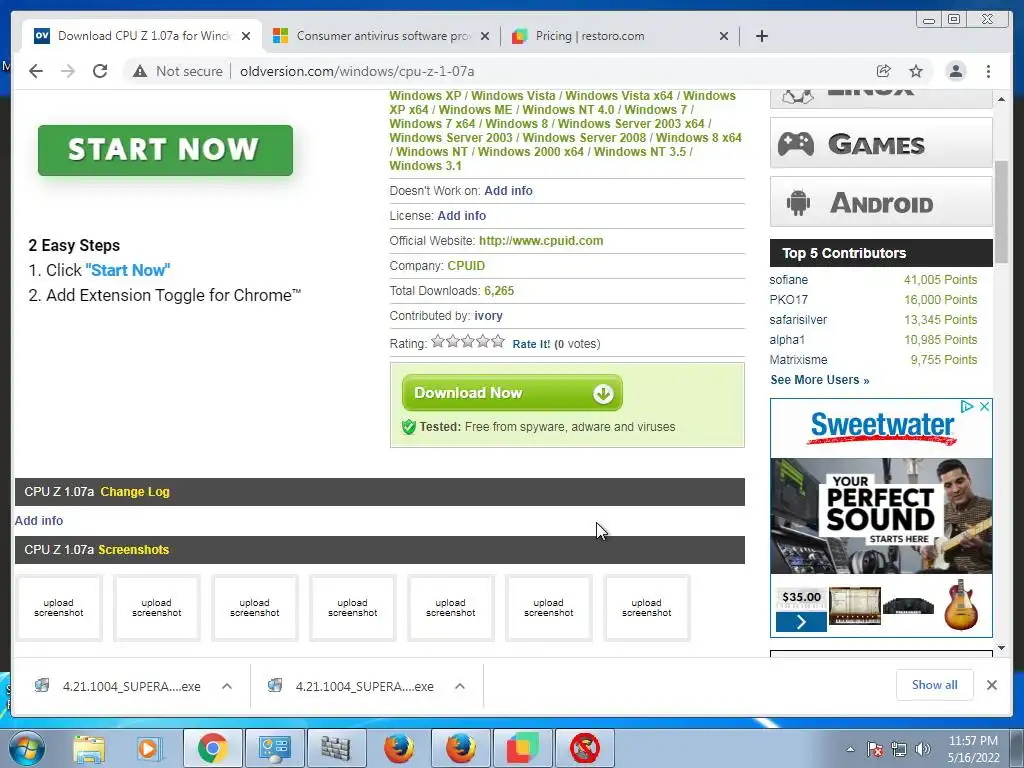Click the last upload screenshot placeholder
1024x768 pixels.
click(647, 608)
